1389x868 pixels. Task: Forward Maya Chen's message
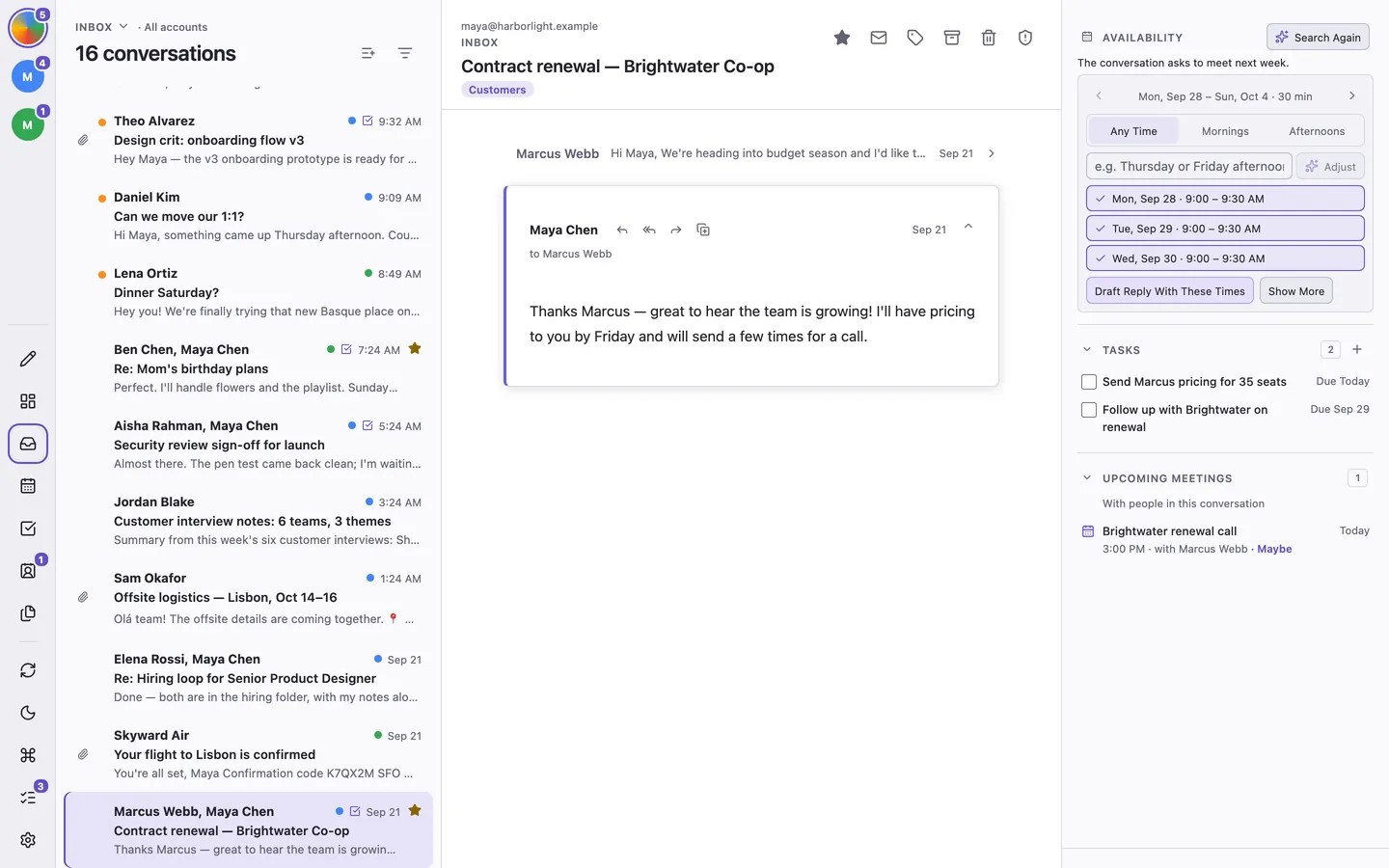pyautogui.click(x=676, y=230)
